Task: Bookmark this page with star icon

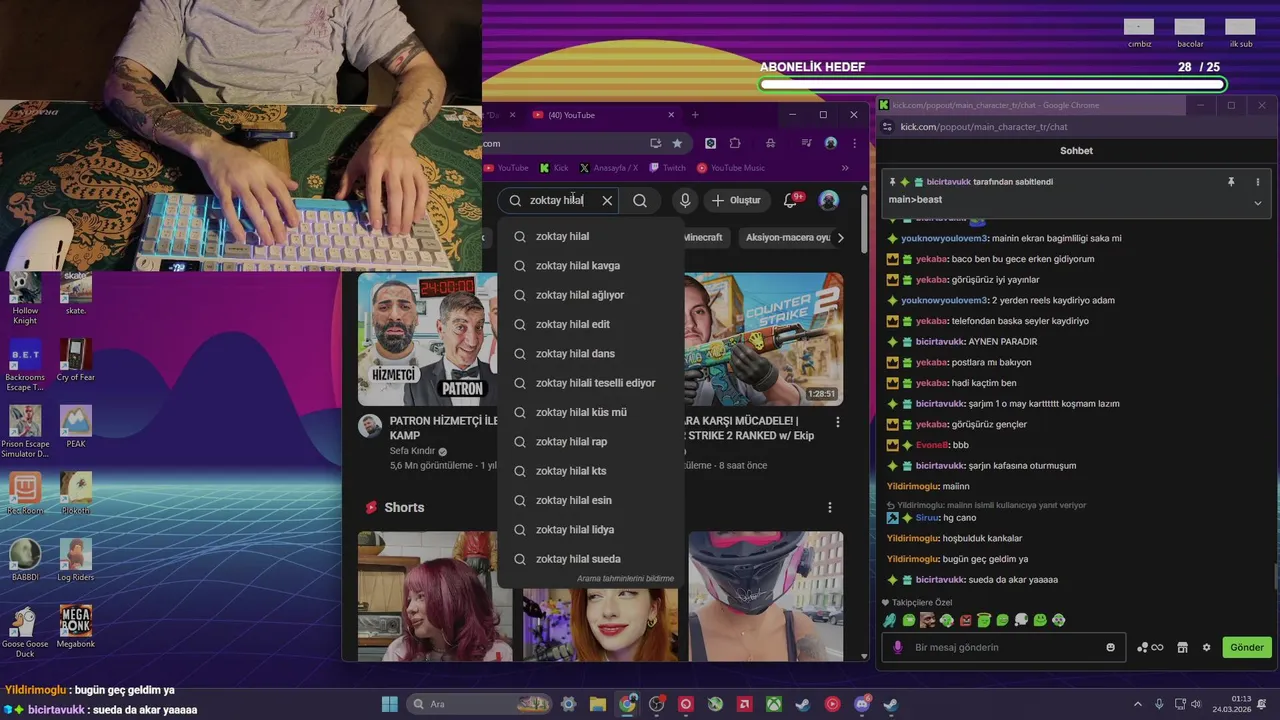Action: click(x=677, y=143)
